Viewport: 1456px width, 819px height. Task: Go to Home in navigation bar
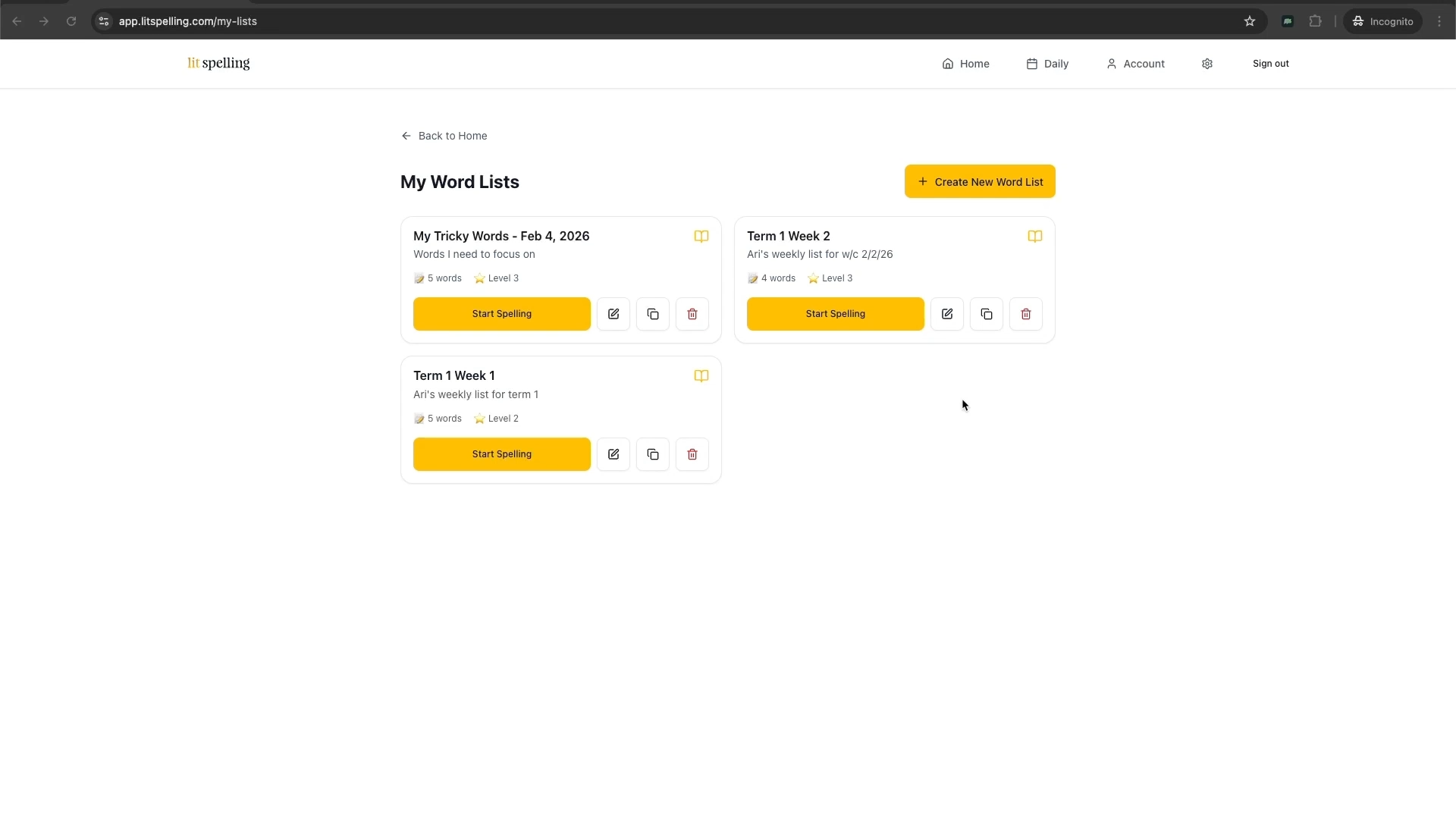tap(965, 64)
